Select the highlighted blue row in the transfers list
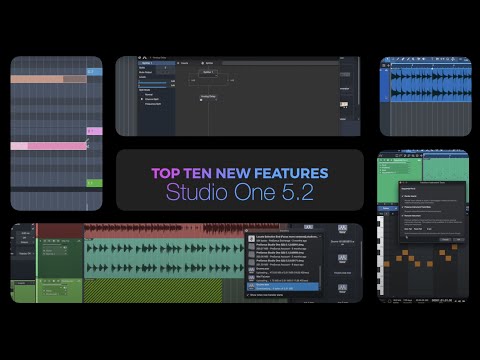Screen dimensions: 480x360 [283, 287]
